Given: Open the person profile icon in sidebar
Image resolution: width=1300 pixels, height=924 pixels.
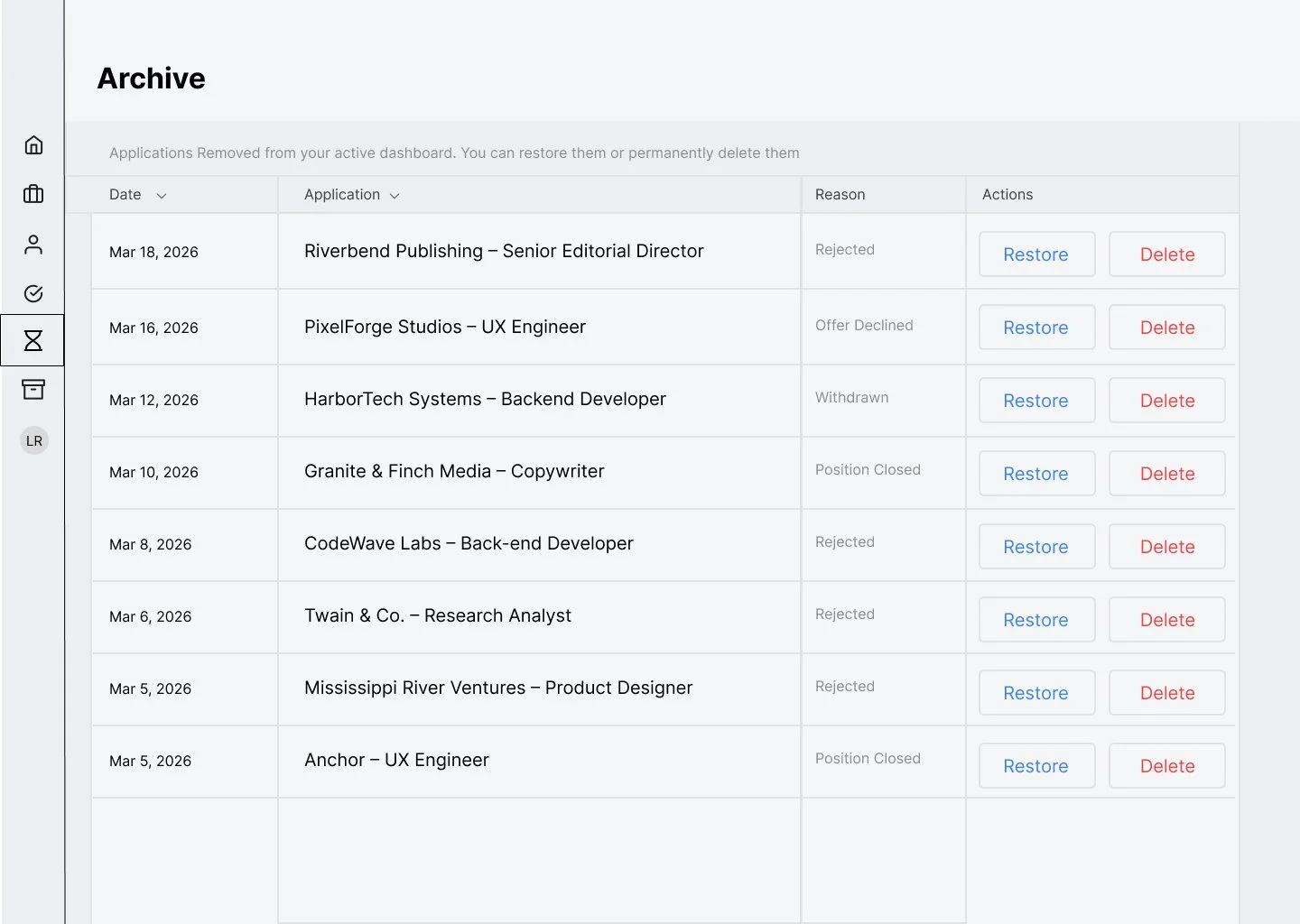Looking at the screenshot, I should [33, 245].
